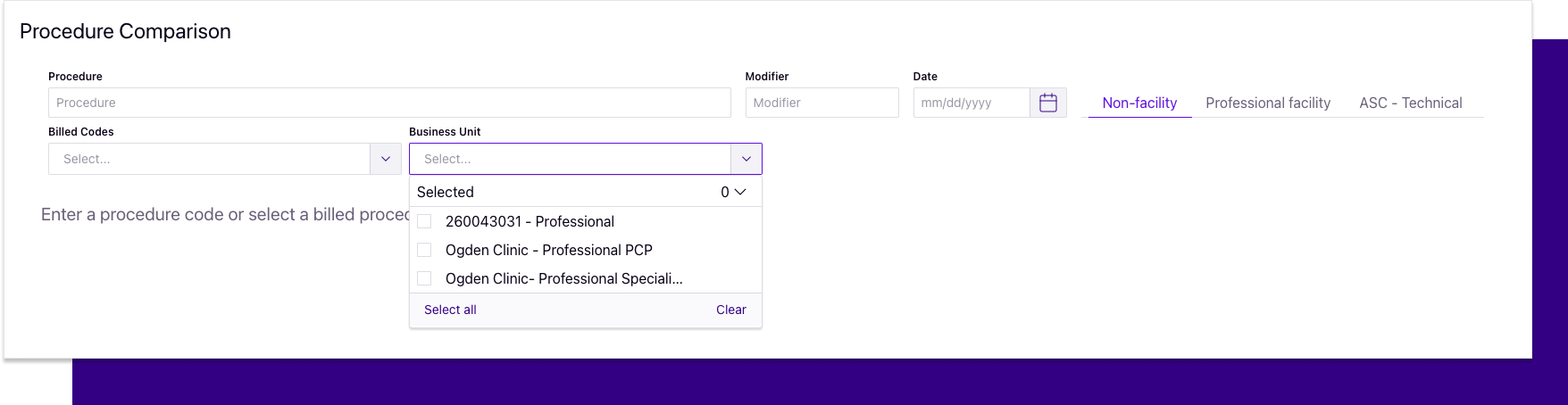Choose the 260043031 - Professional option text
The image size is (1568, 405).
point(530,221)
